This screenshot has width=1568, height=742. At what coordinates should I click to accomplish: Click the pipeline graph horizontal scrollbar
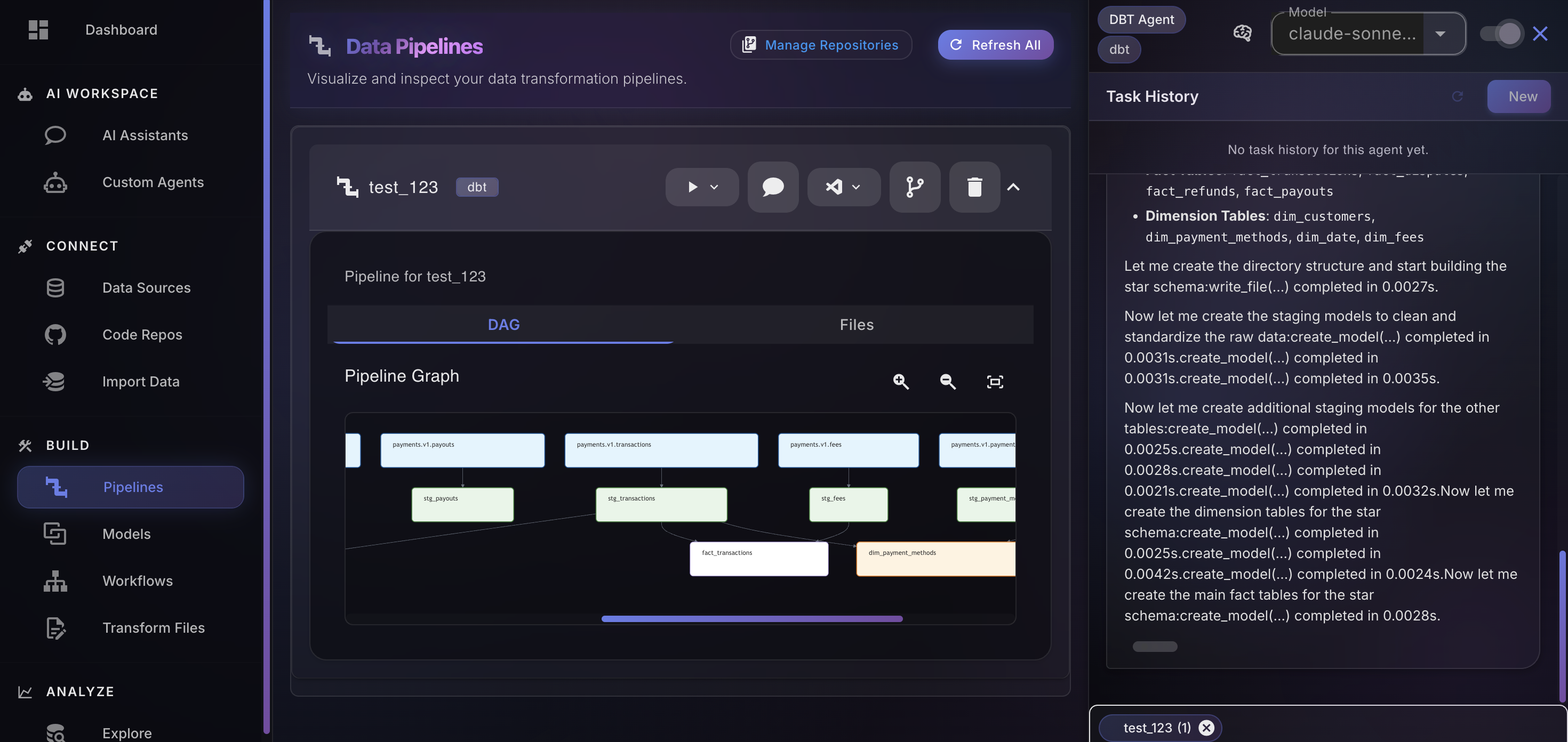752,618
